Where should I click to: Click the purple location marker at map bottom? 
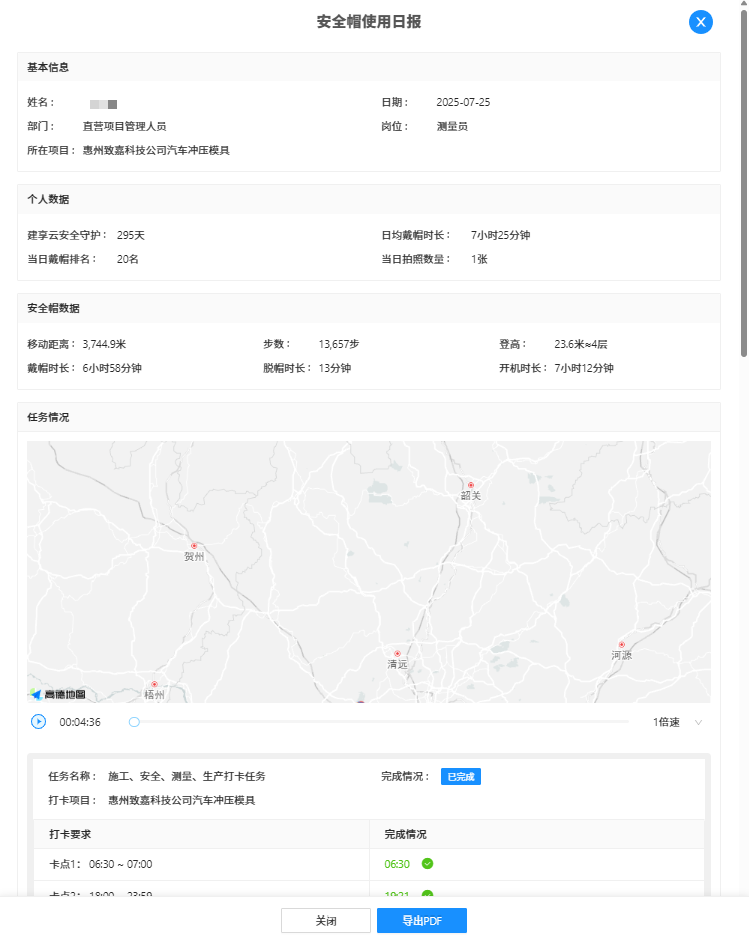tap(360, 700)
